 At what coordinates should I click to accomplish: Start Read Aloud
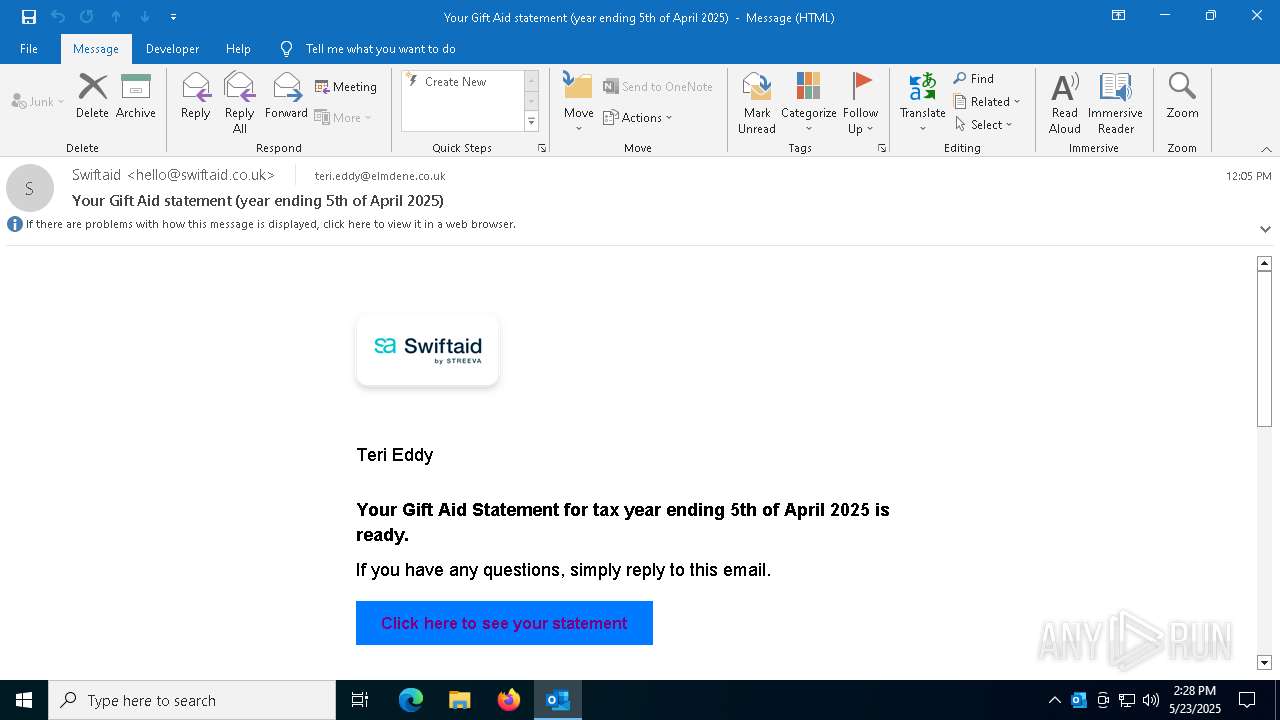click(x=1065, y=102)
